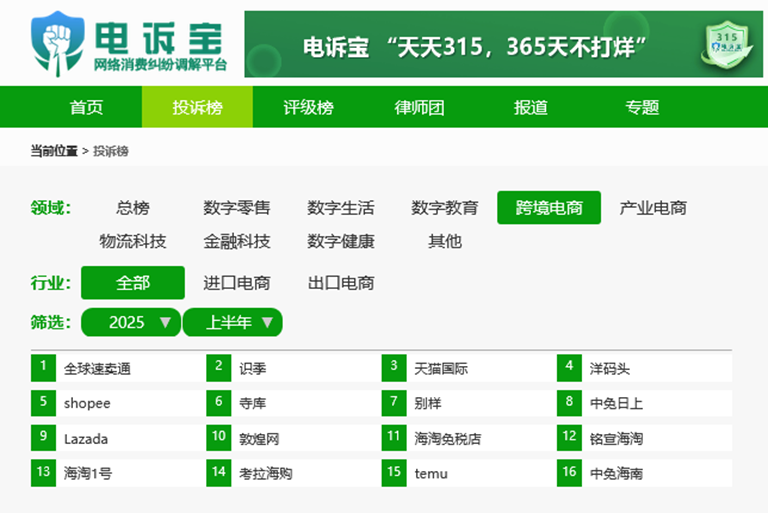
Task: Select the 数字零售 domain filter
Action: coord(237,208)
